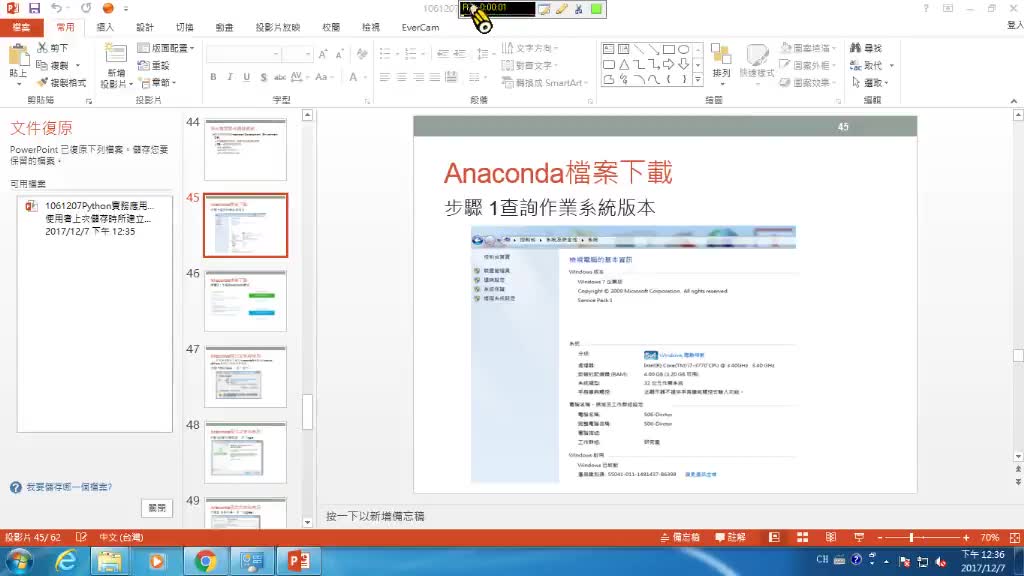Fit slide to current window icon
This screenshot has height=576, width=1024.
coord(1014,537)
